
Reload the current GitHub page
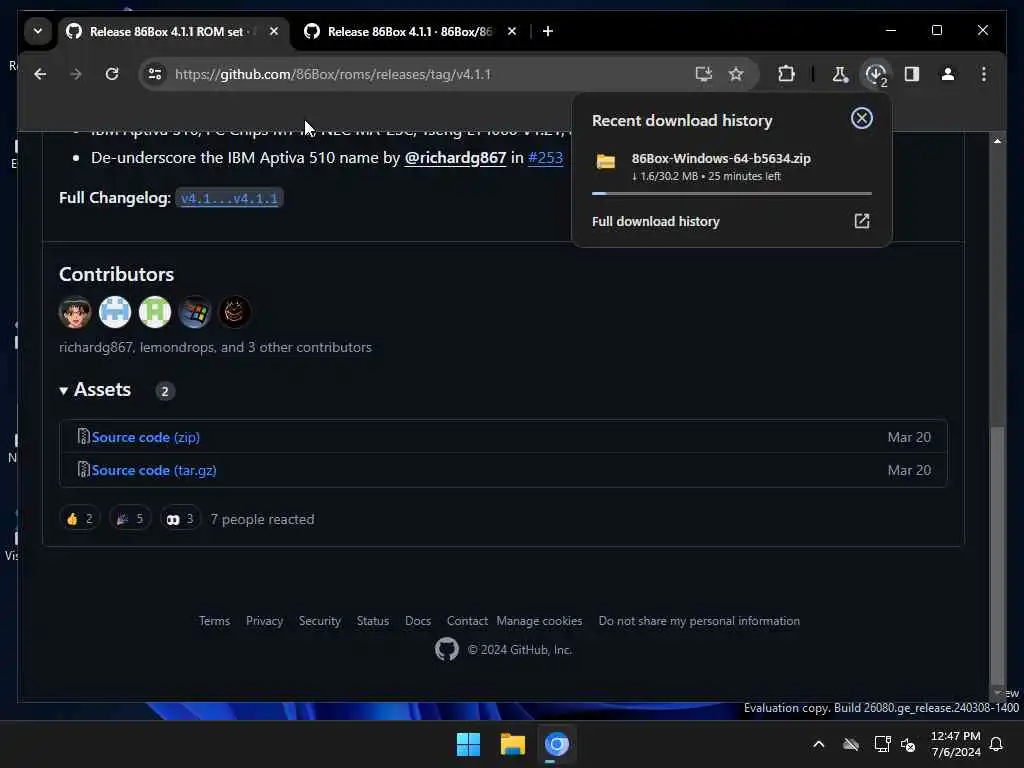coord(112,74)
